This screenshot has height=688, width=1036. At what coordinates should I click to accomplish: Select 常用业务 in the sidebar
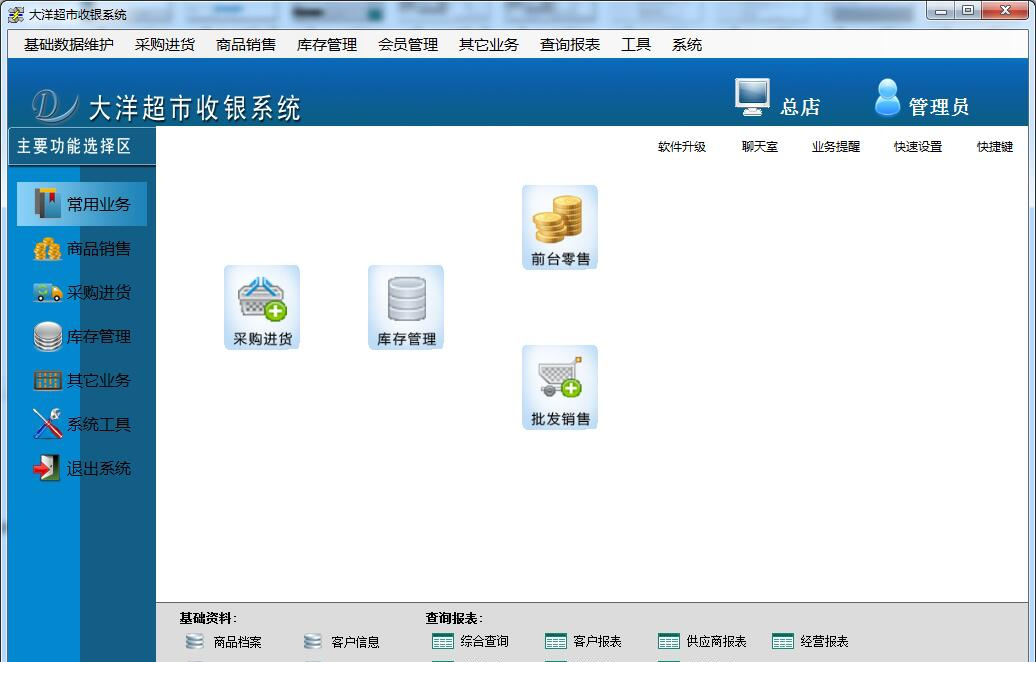click(x=82, y=204)
